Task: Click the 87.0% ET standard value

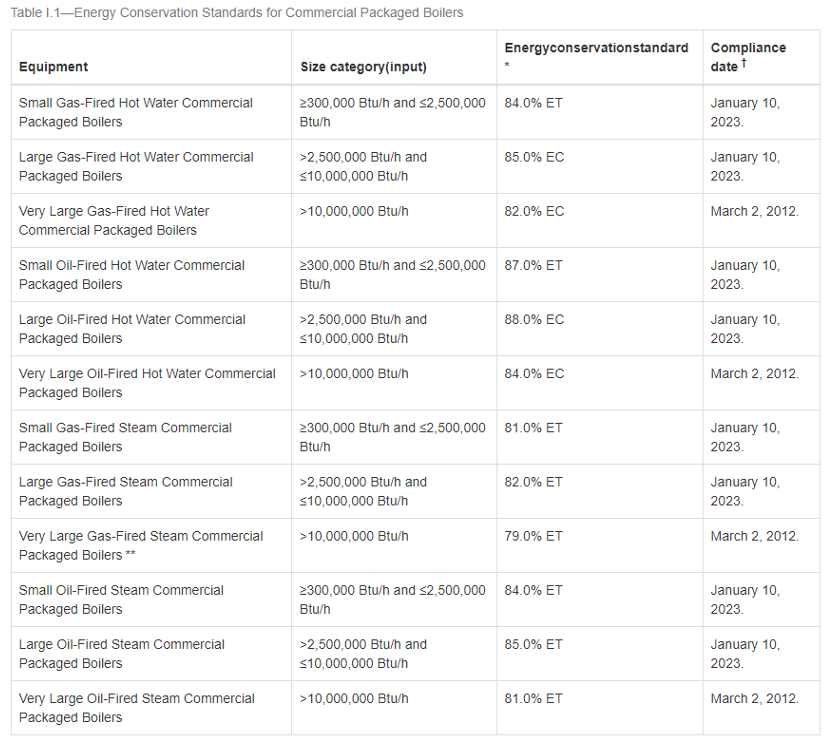Action: (x=533, y=265)
